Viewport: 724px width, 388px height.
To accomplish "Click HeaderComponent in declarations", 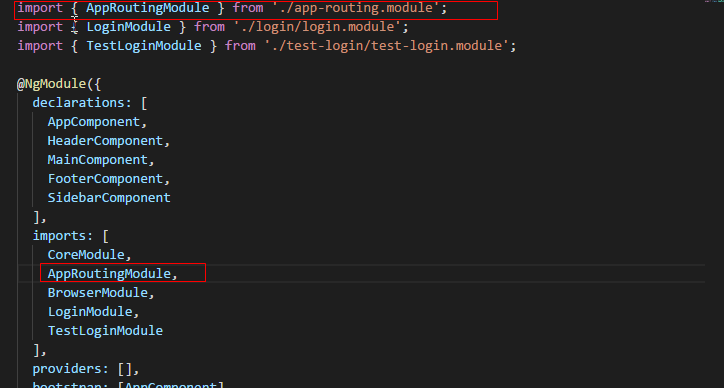I will 105,141.
